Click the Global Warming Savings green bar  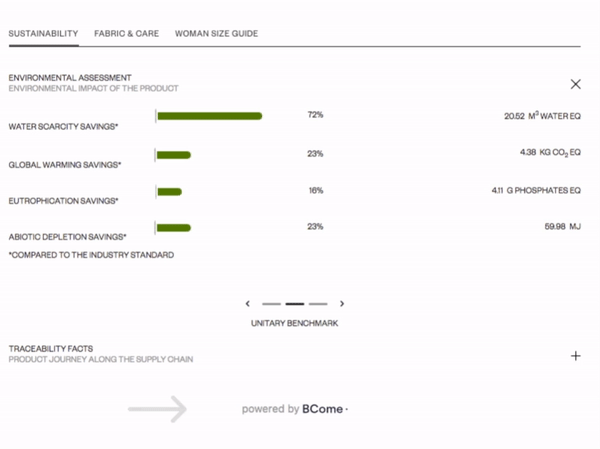(174, 155)
